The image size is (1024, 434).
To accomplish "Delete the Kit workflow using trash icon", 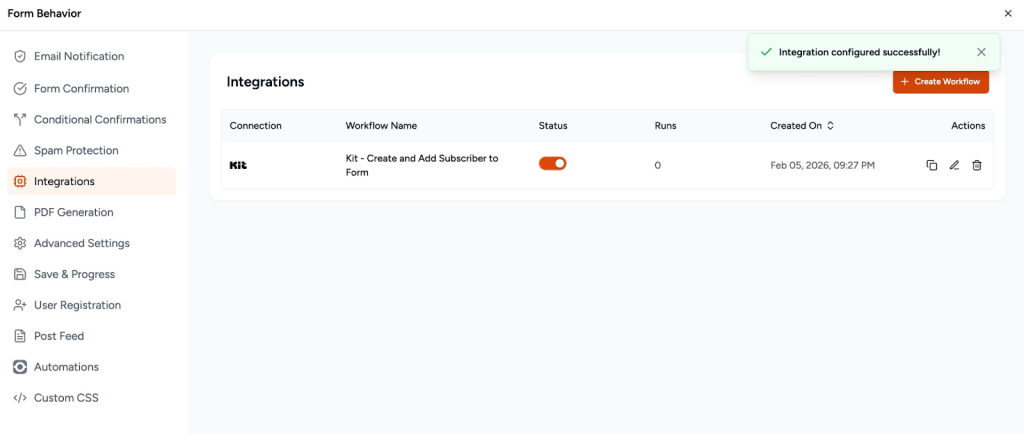I will pos(977,165).
